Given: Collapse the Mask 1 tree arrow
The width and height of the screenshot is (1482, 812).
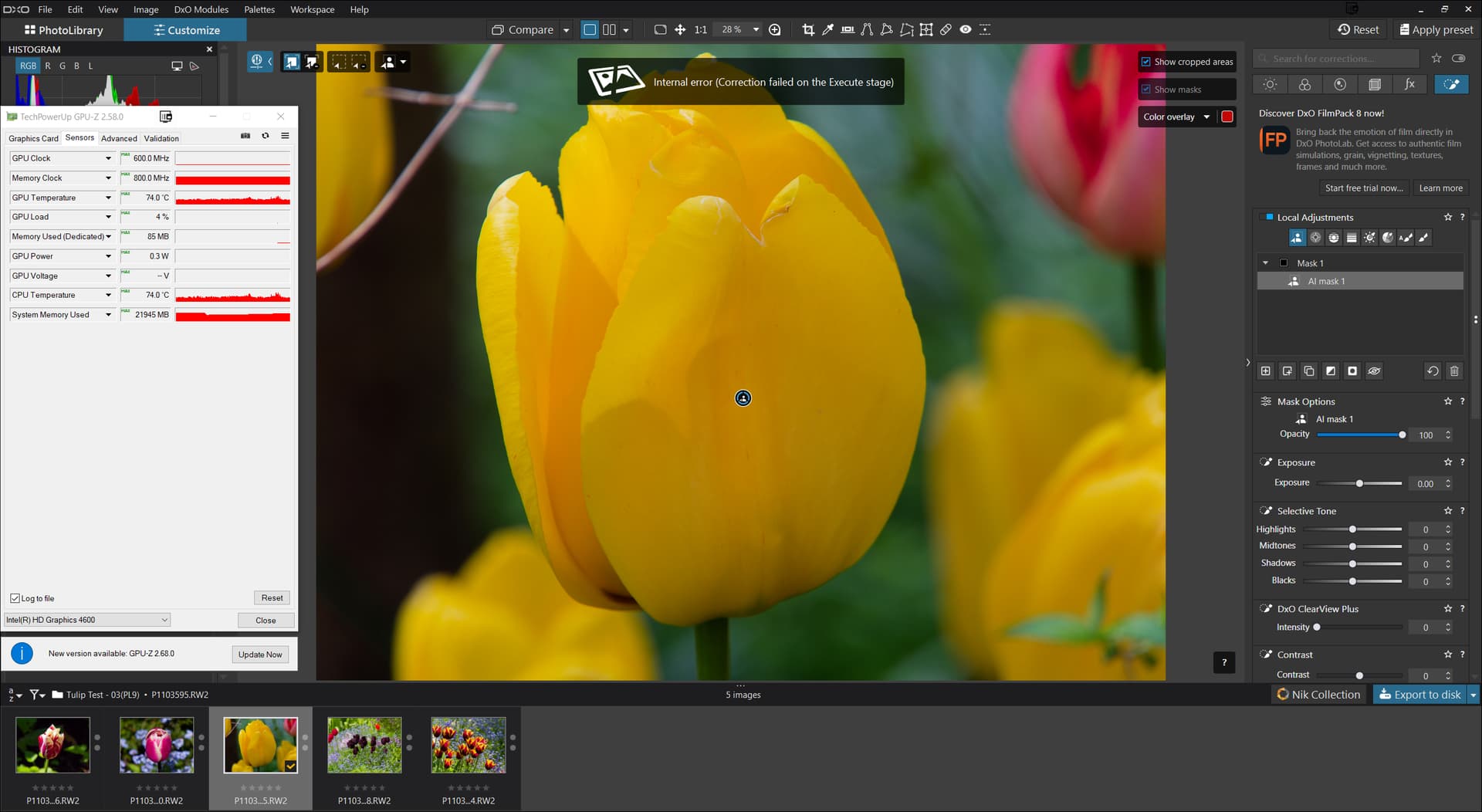Looking at the screenshot, I should click(x=1265, y=263).
